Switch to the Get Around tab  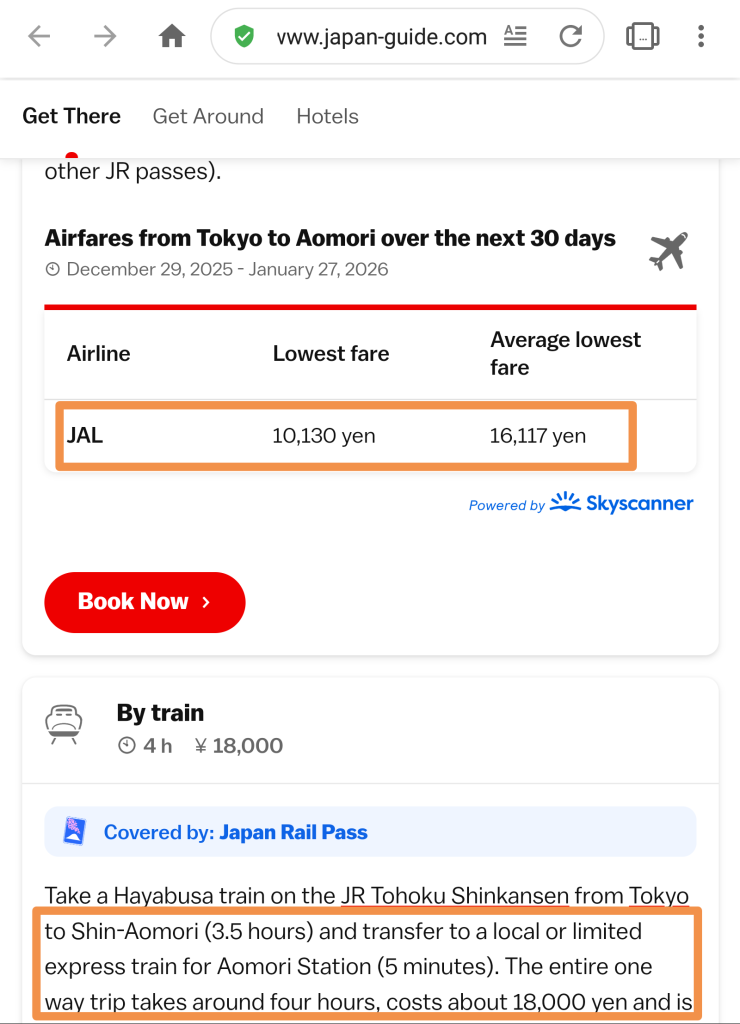coord(208,116)
